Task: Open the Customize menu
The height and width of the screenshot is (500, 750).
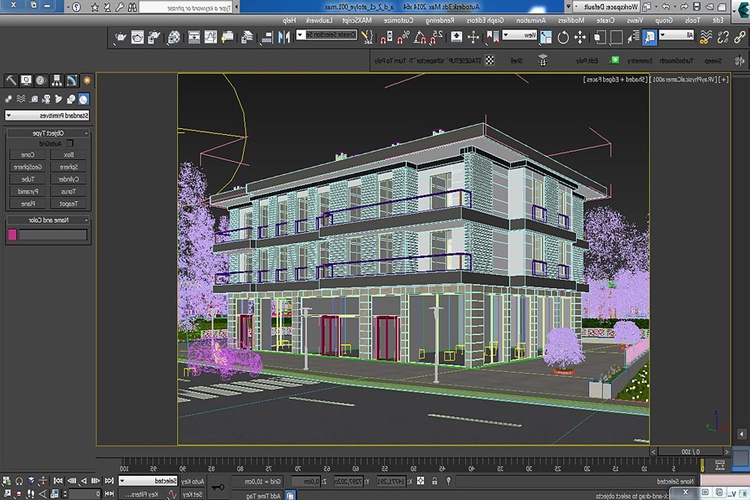Action: 398,21
